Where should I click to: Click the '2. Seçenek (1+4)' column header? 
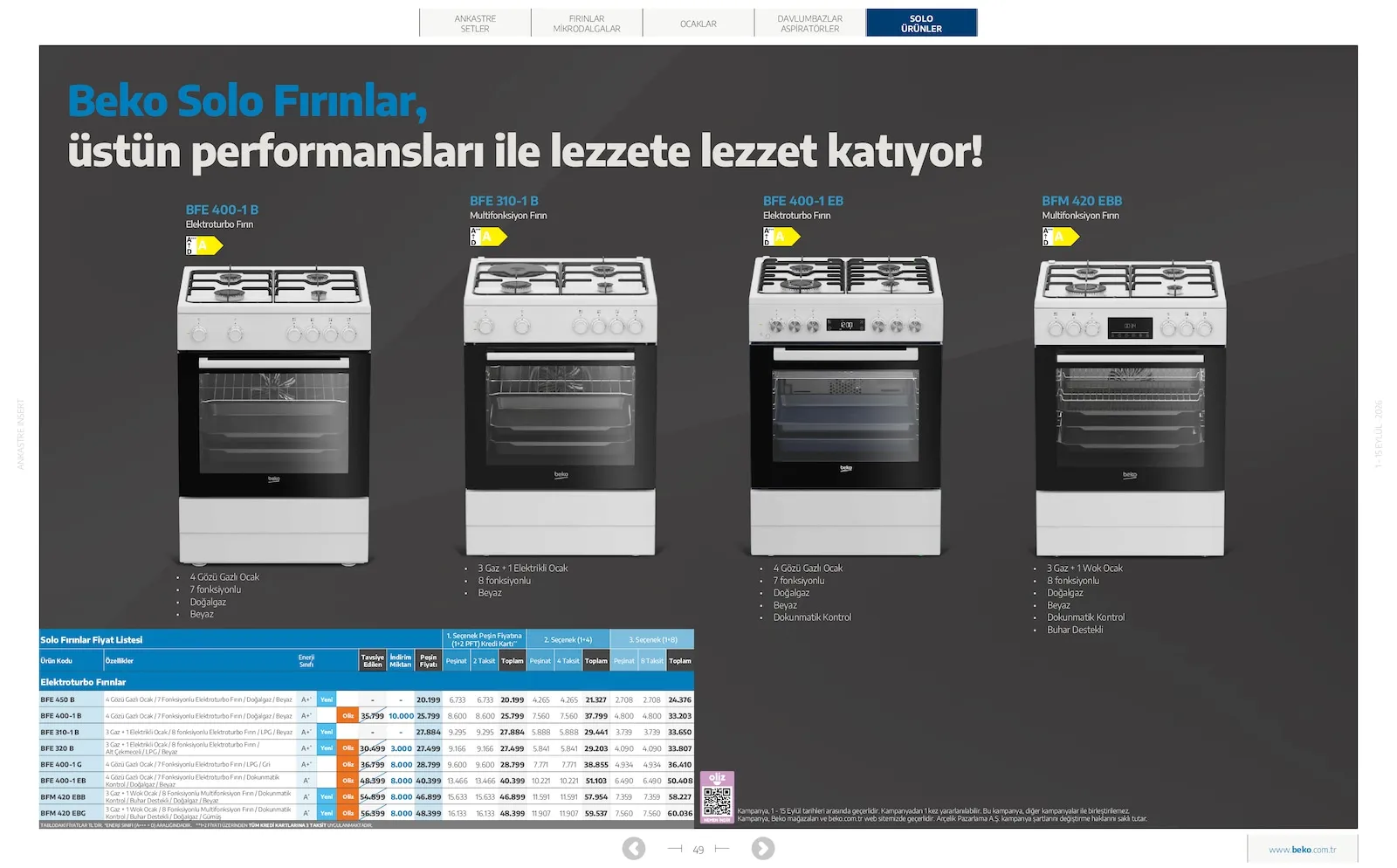[568, 639]
